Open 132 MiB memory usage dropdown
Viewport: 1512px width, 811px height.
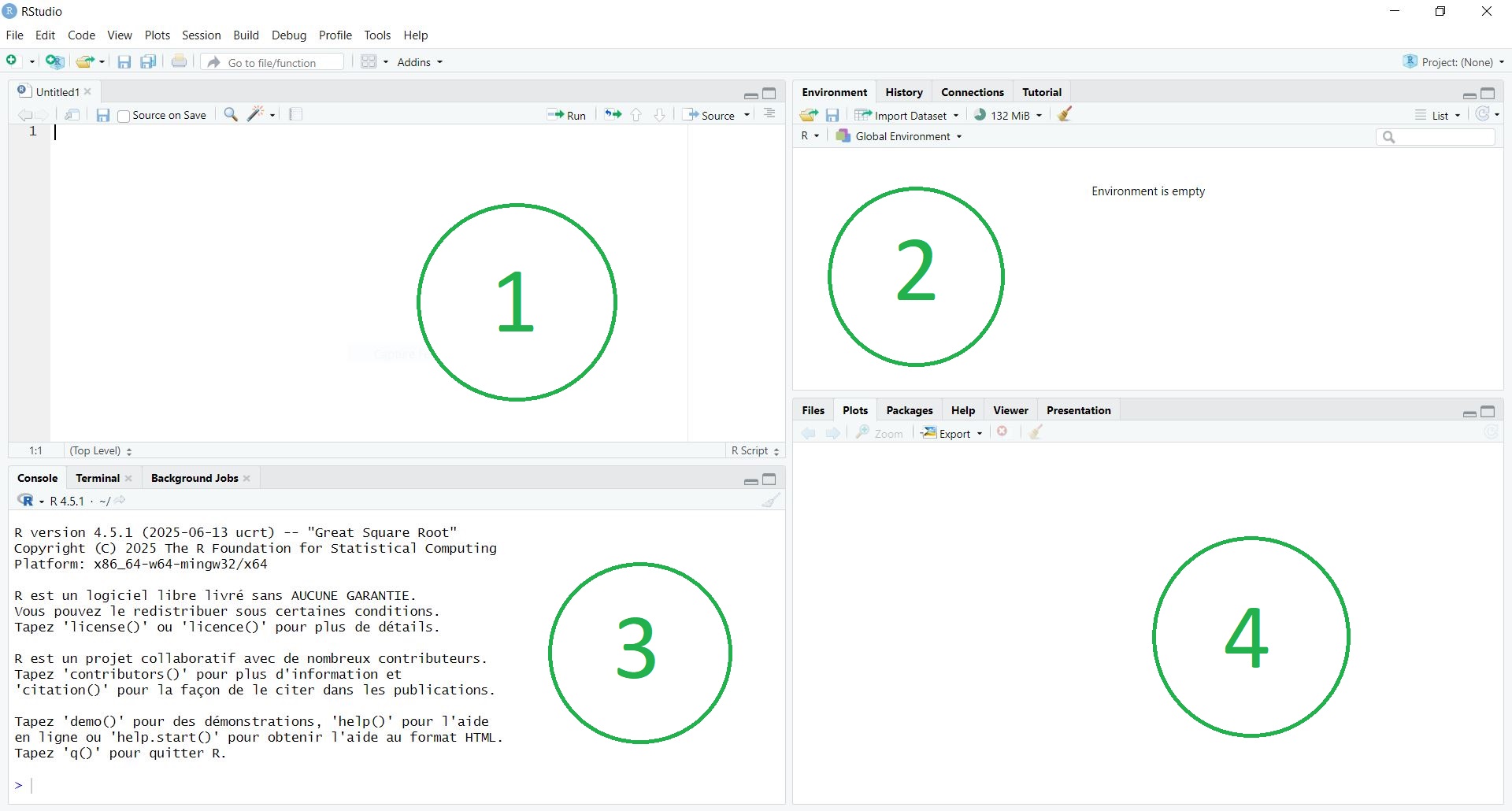coord(1009,115)
